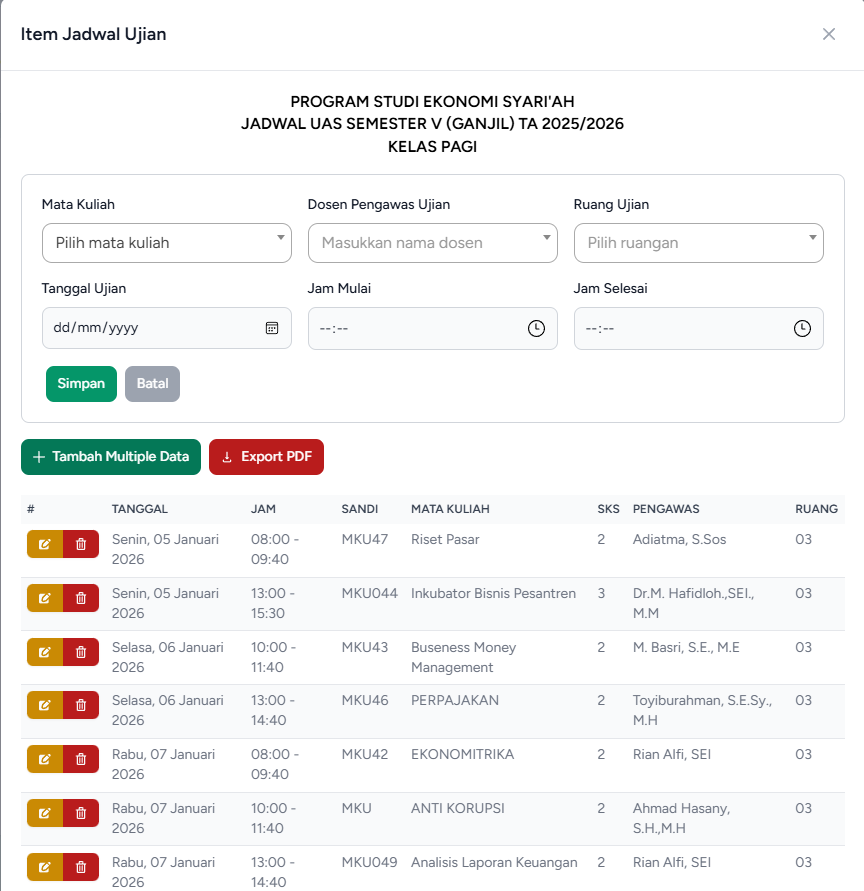Viewport: 864px width, 891px height.
Task: Click the Analisis Laporan Keuangan course name
Action: [494, 862]
